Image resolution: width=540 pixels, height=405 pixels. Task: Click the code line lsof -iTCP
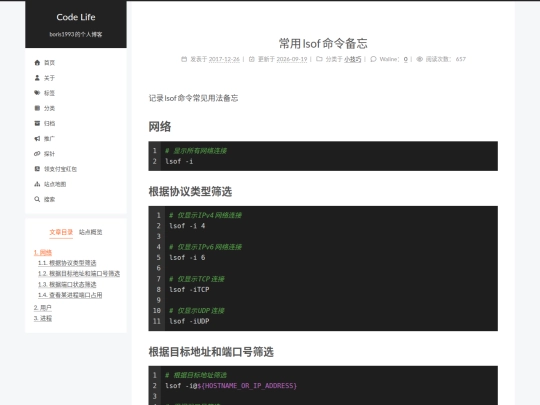tap(189, 290)
